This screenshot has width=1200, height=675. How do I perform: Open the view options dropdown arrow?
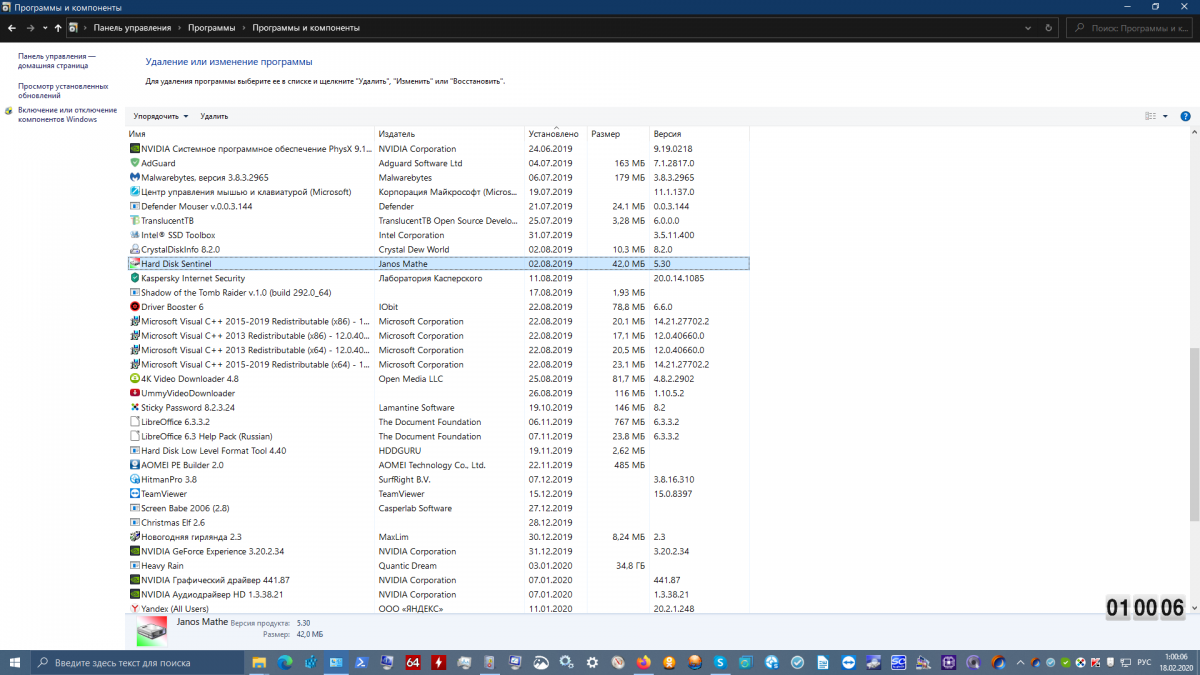pyautogui.click(x=1165, y=116)
